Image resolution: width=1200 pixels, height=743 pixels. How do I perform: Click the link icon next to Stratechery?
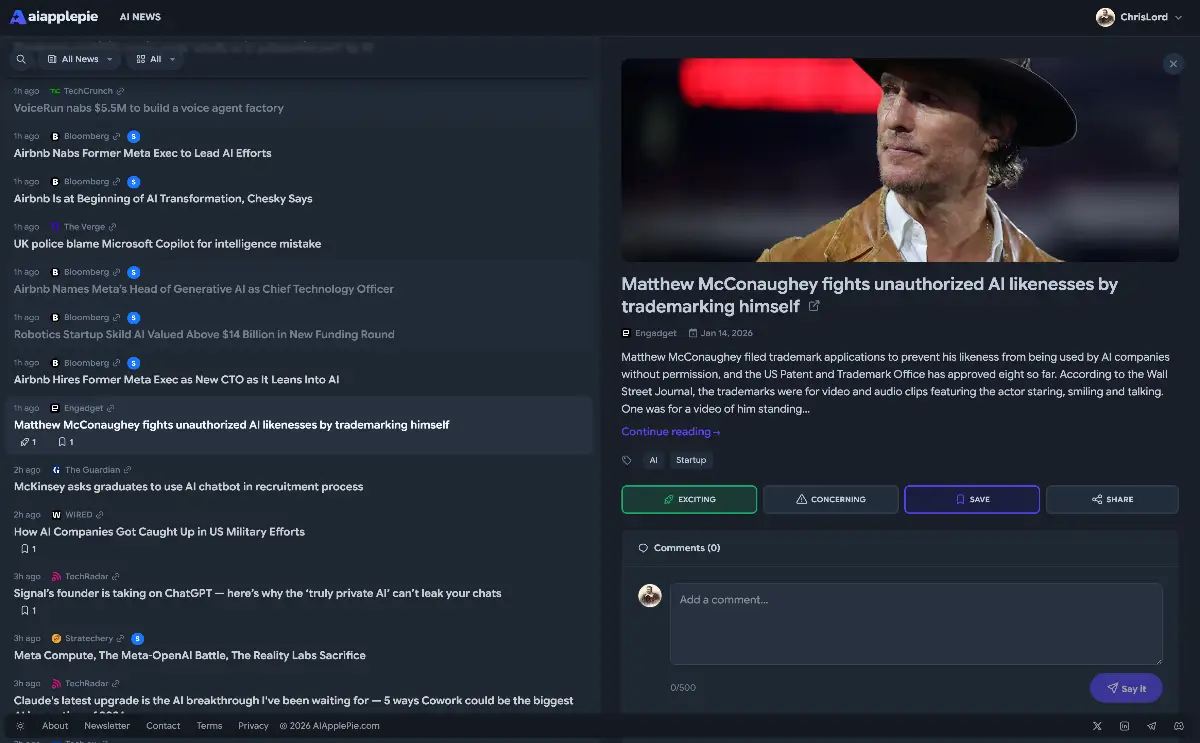121,638
